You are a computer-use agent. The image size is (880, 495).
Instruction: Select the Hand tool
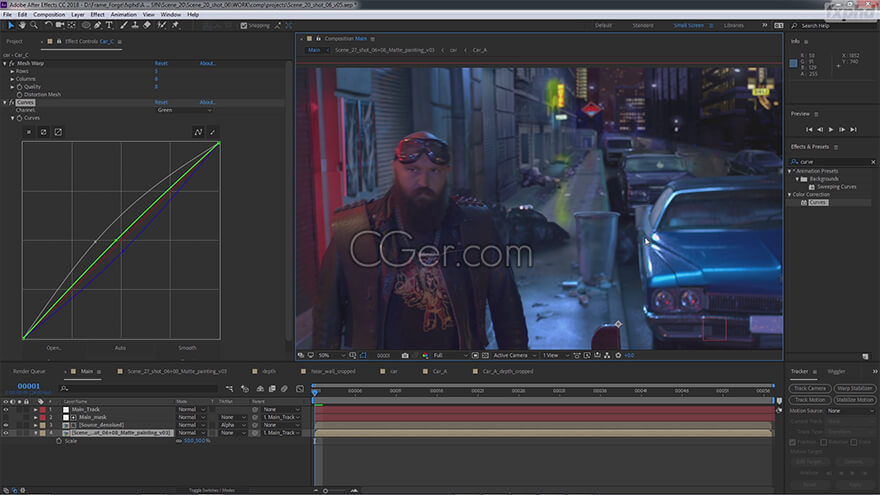(x=22, y=25)
